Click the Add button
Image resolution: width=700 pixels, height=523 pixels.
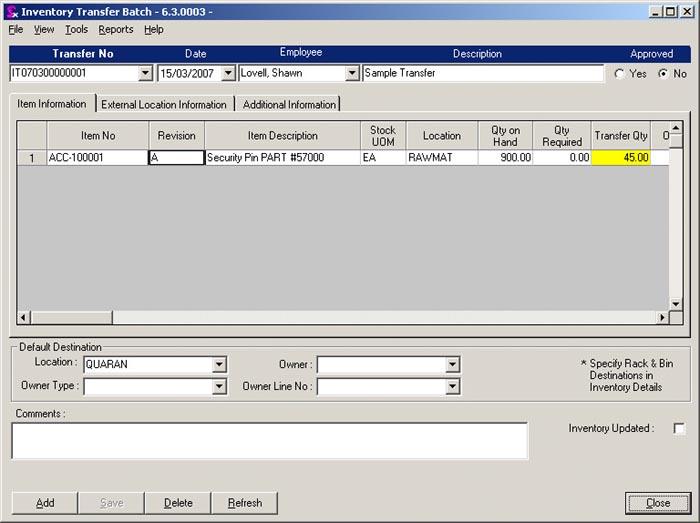45,503
